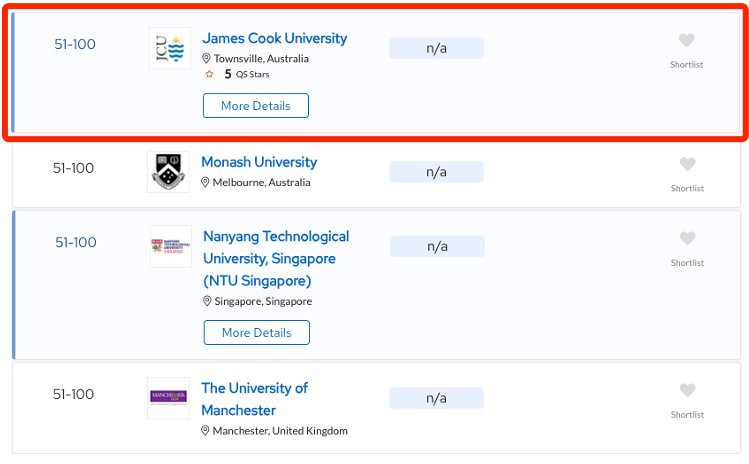Click the location pin beside Melbourne, Australia

(x=205, y=182)
